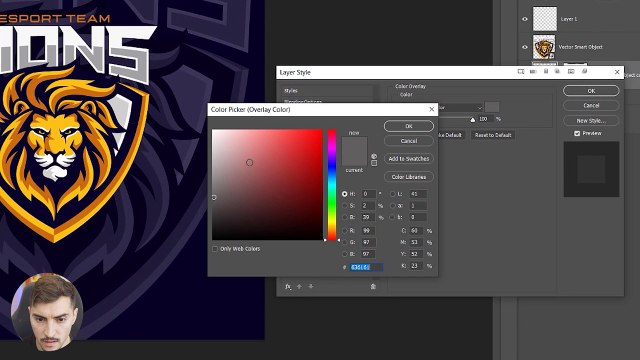Image resolution: width=640 pixels, height=360 pixels.
Task: Select the Vector Smart Object thumbnail
Action: (x=544, y=47)
